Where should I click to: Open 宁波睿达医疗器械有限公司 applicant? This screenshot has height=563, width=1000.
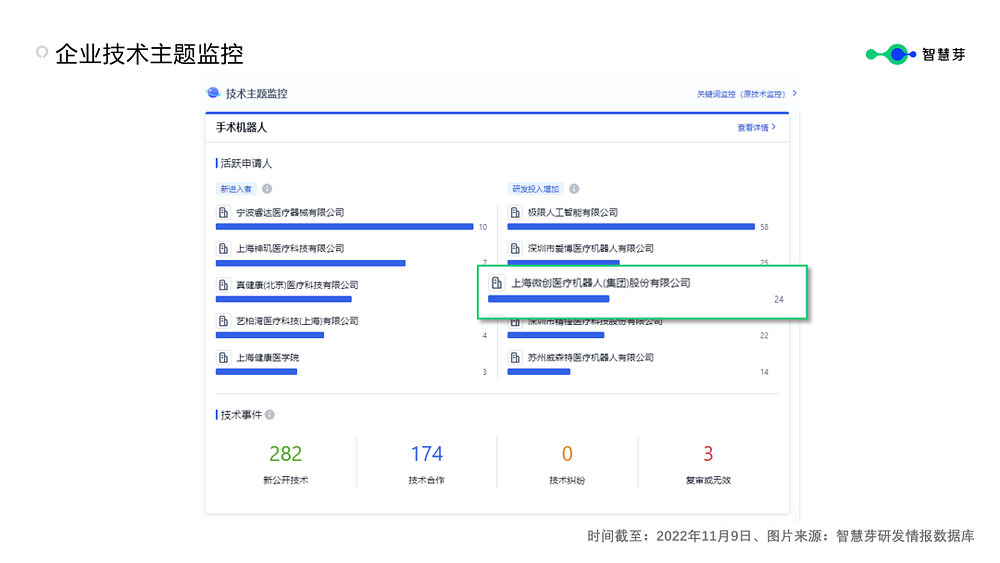[x=290, y=212]
